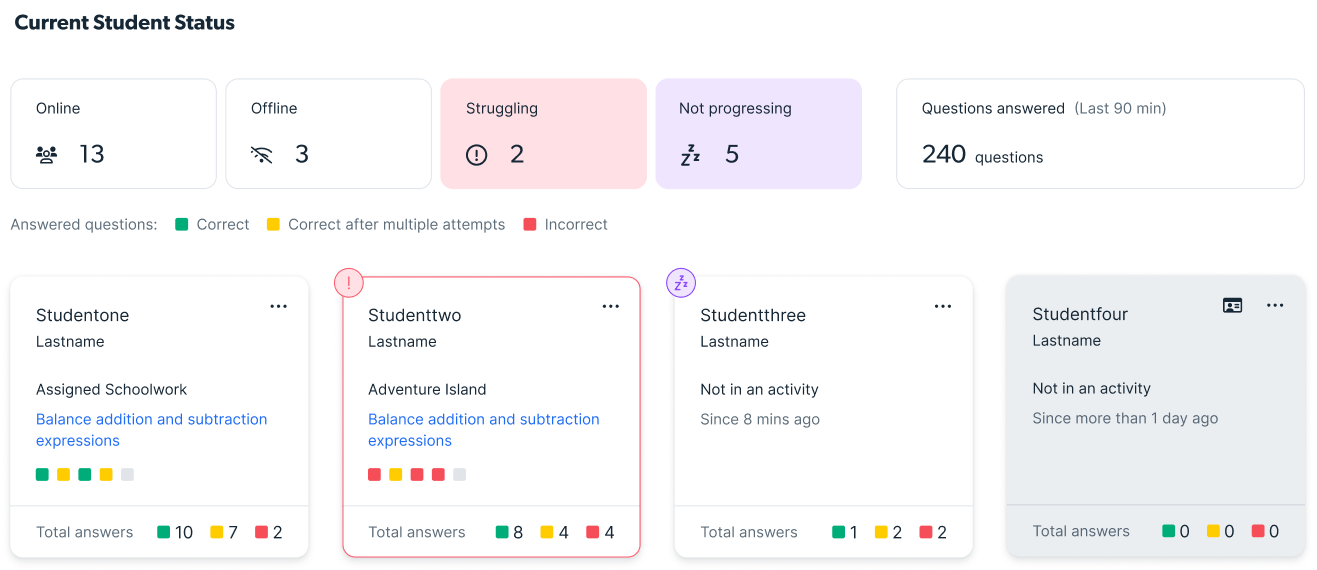Filter by the Not progressing status card
Image resolution: width=1317 pixels, height=570 pixels.
click(758, 133)
